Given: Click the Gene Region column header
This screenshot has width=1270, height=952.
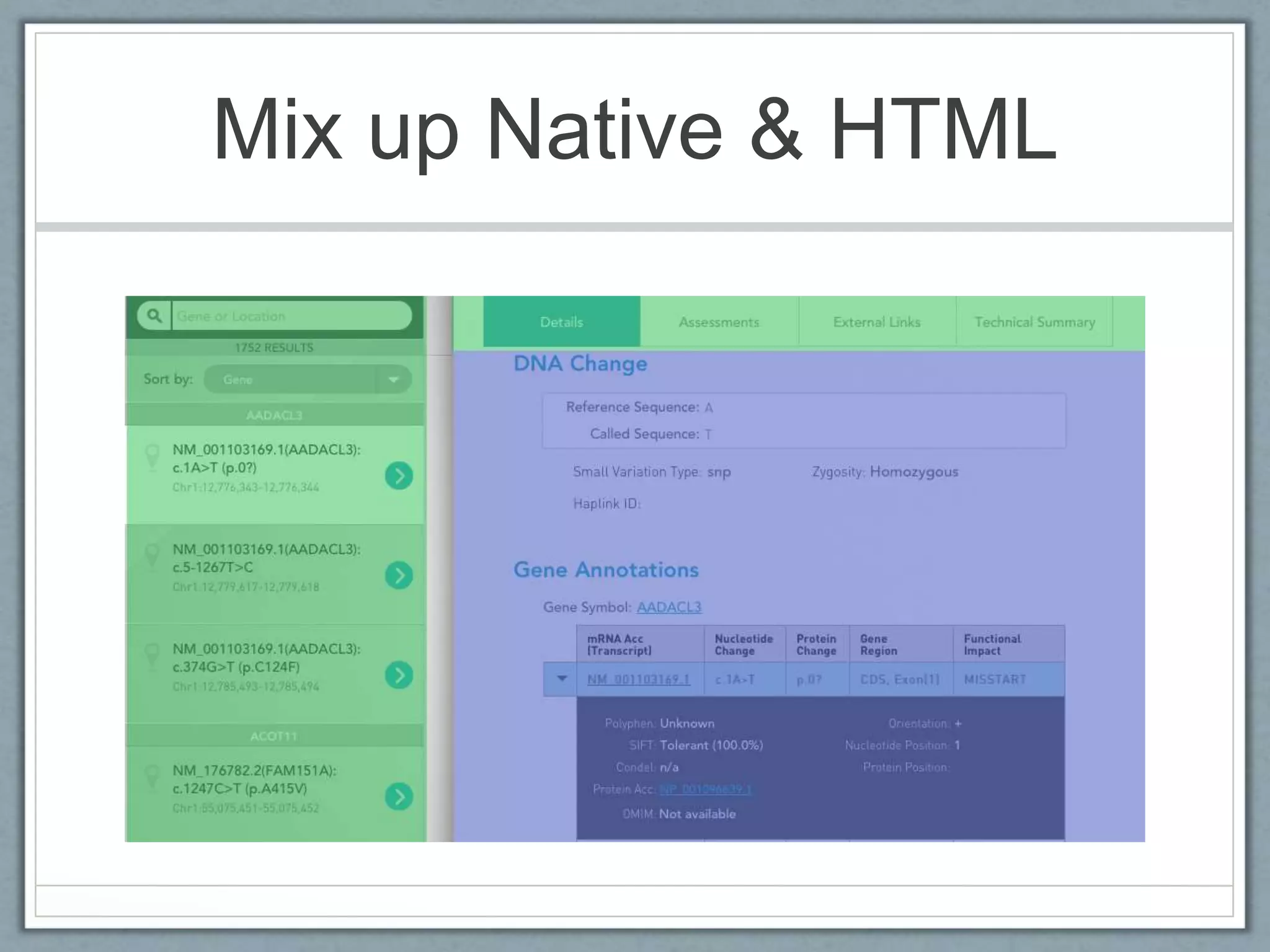Looking at the screenshot, I should click(x=901, y=645).
